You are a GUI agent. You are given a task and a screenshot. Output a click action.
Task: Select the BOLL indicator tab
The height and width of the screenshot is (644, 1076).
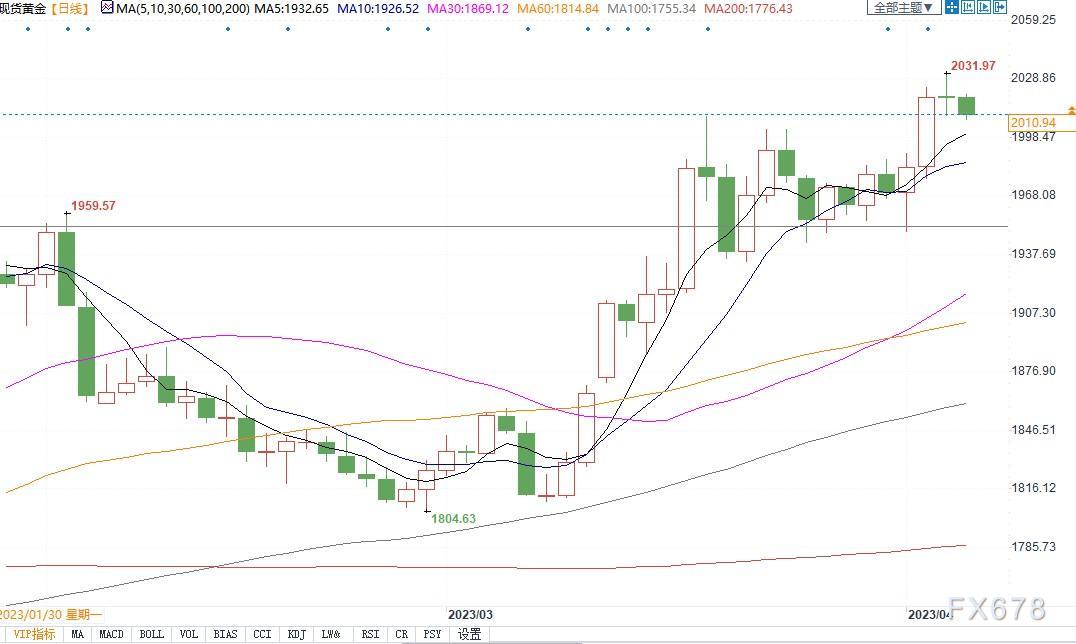152,634
